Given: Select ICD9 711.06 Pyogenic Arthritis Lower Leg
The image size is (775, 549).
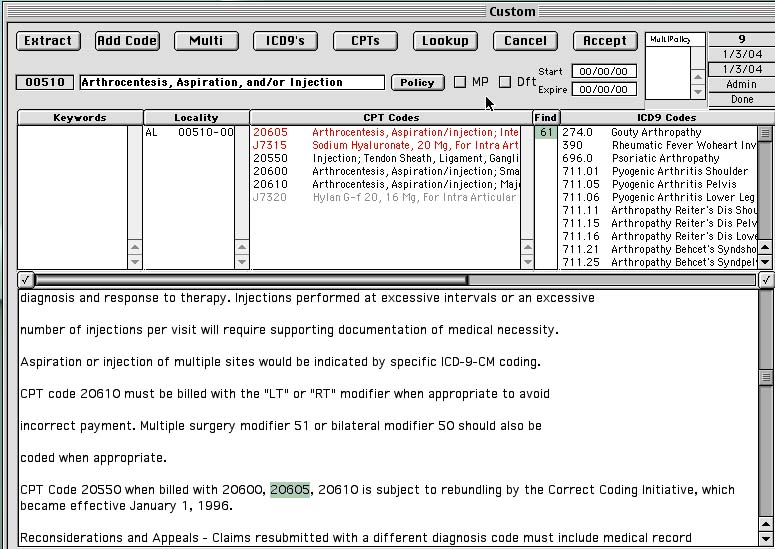Looking at the screenshot, I should coord(659,198).
